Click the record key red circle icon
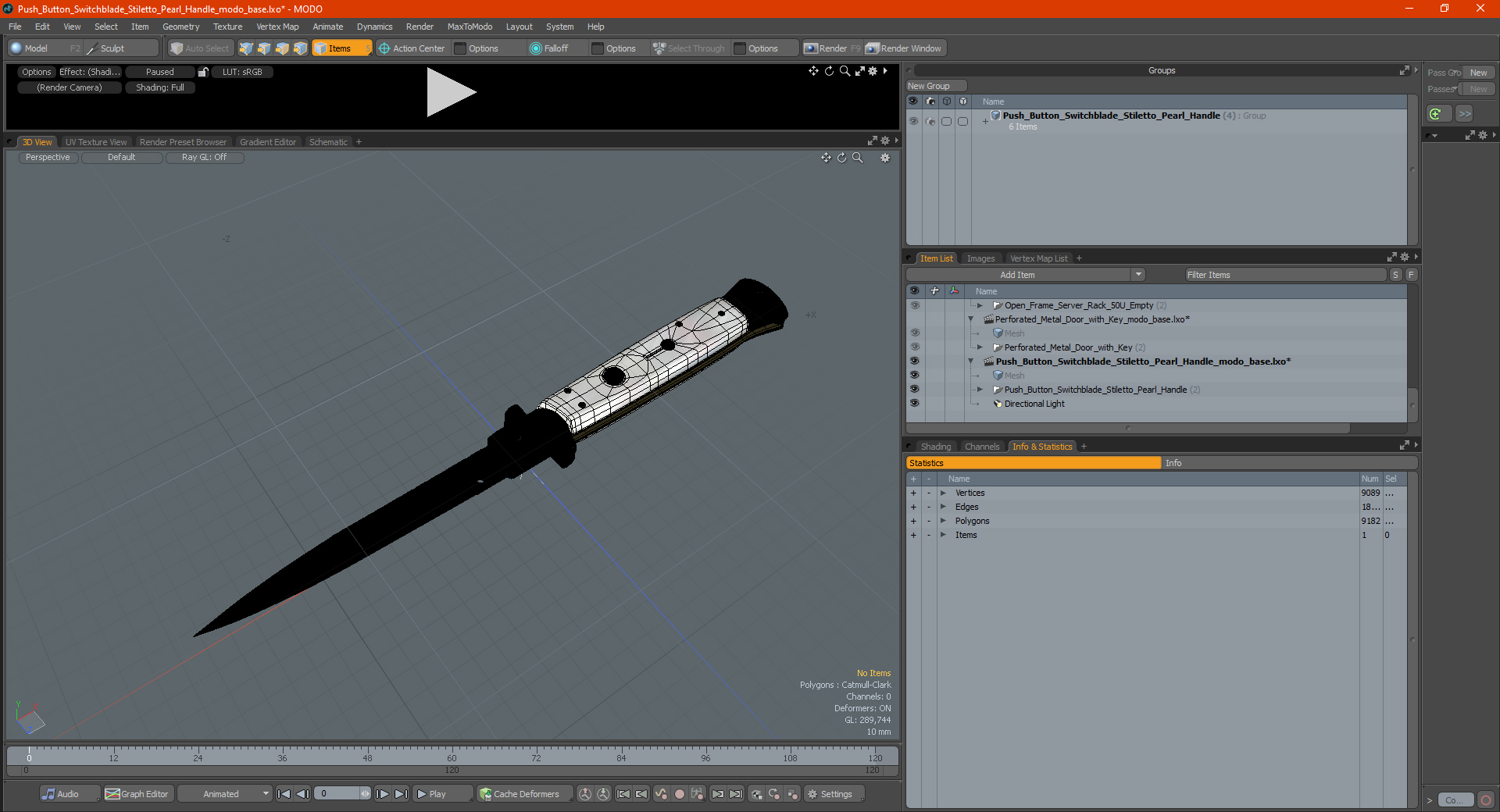This screenshot has width=1500, height=812. (x=680, y=794)
